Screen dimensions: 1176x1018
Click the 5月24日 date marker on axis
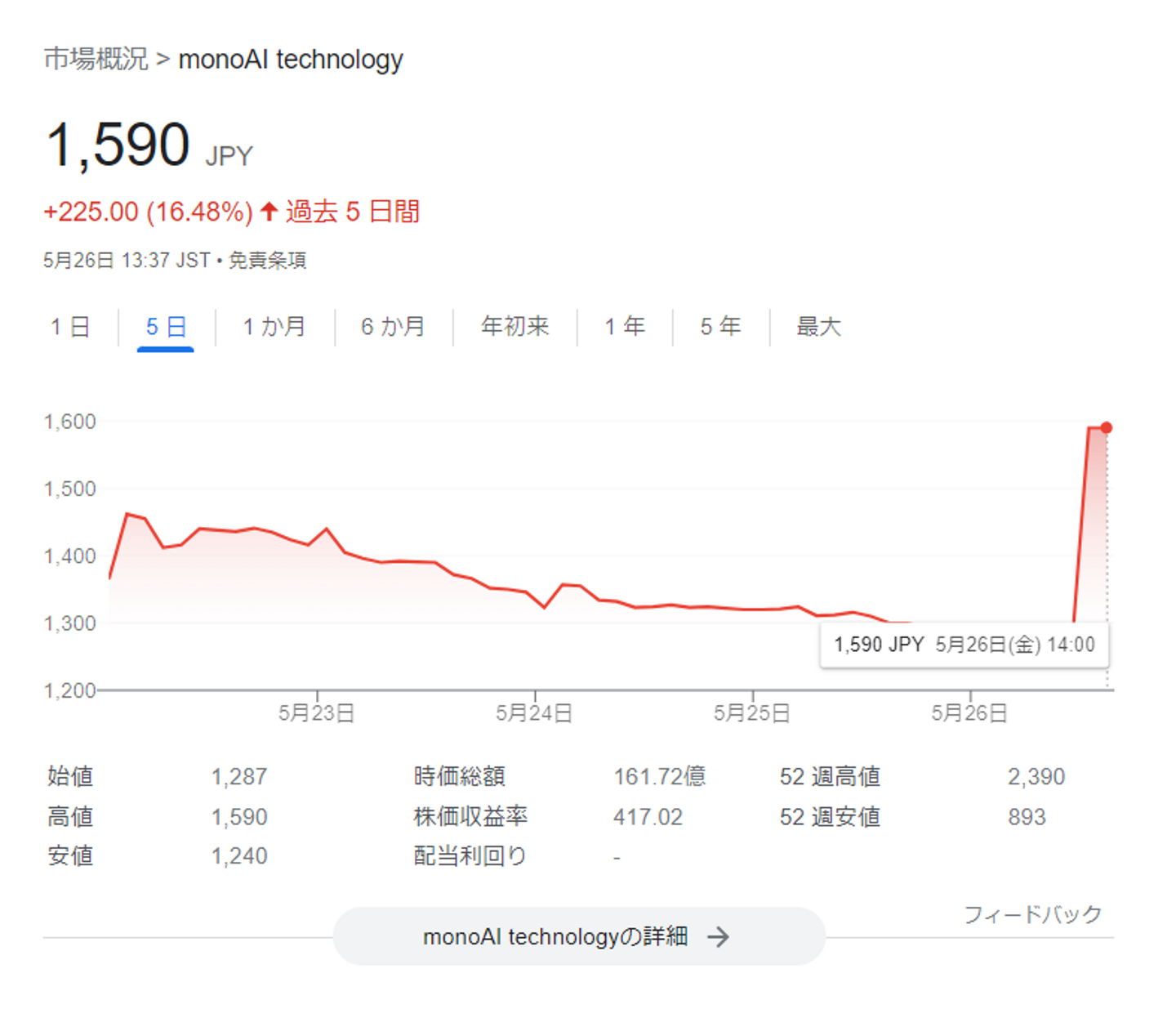(534, 713)
